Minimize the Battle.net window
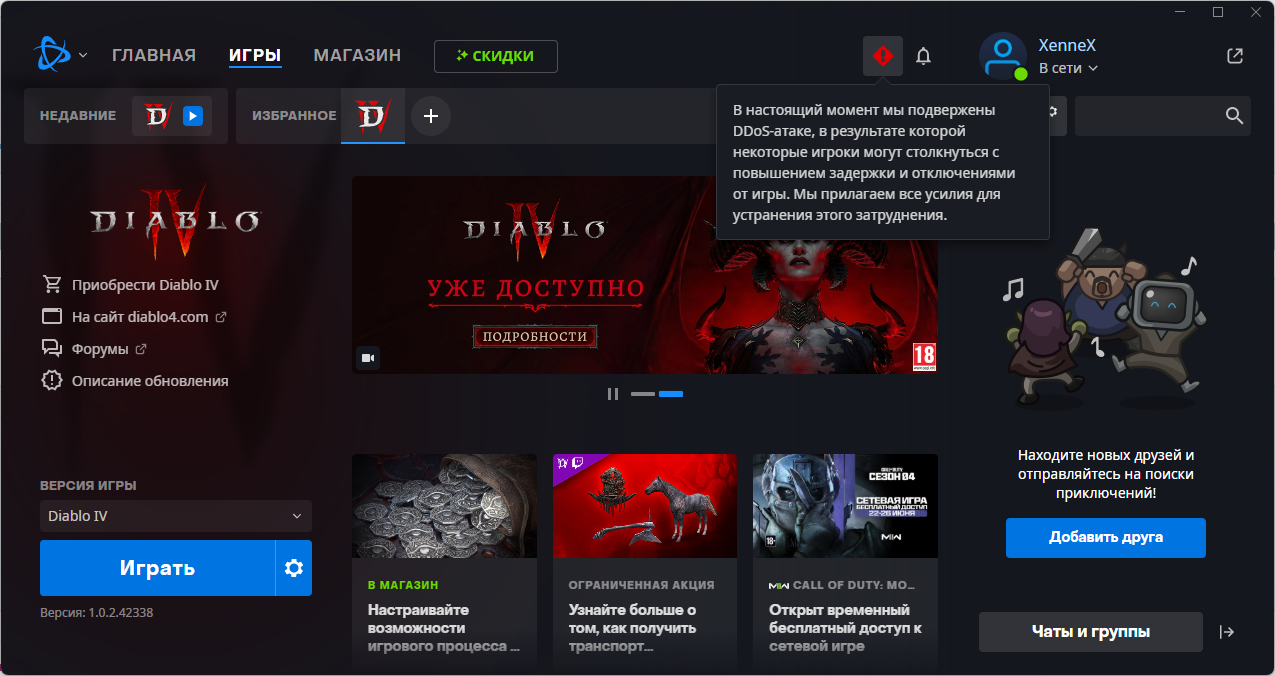The width and height of the screenshot is (1275, 676). pos(1181,12)
